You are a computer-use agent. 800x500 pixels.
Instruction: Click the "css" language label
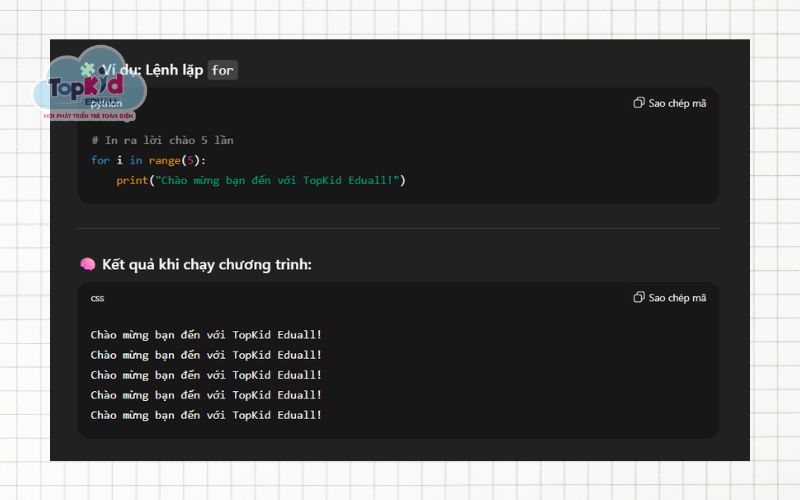point(97,298)
